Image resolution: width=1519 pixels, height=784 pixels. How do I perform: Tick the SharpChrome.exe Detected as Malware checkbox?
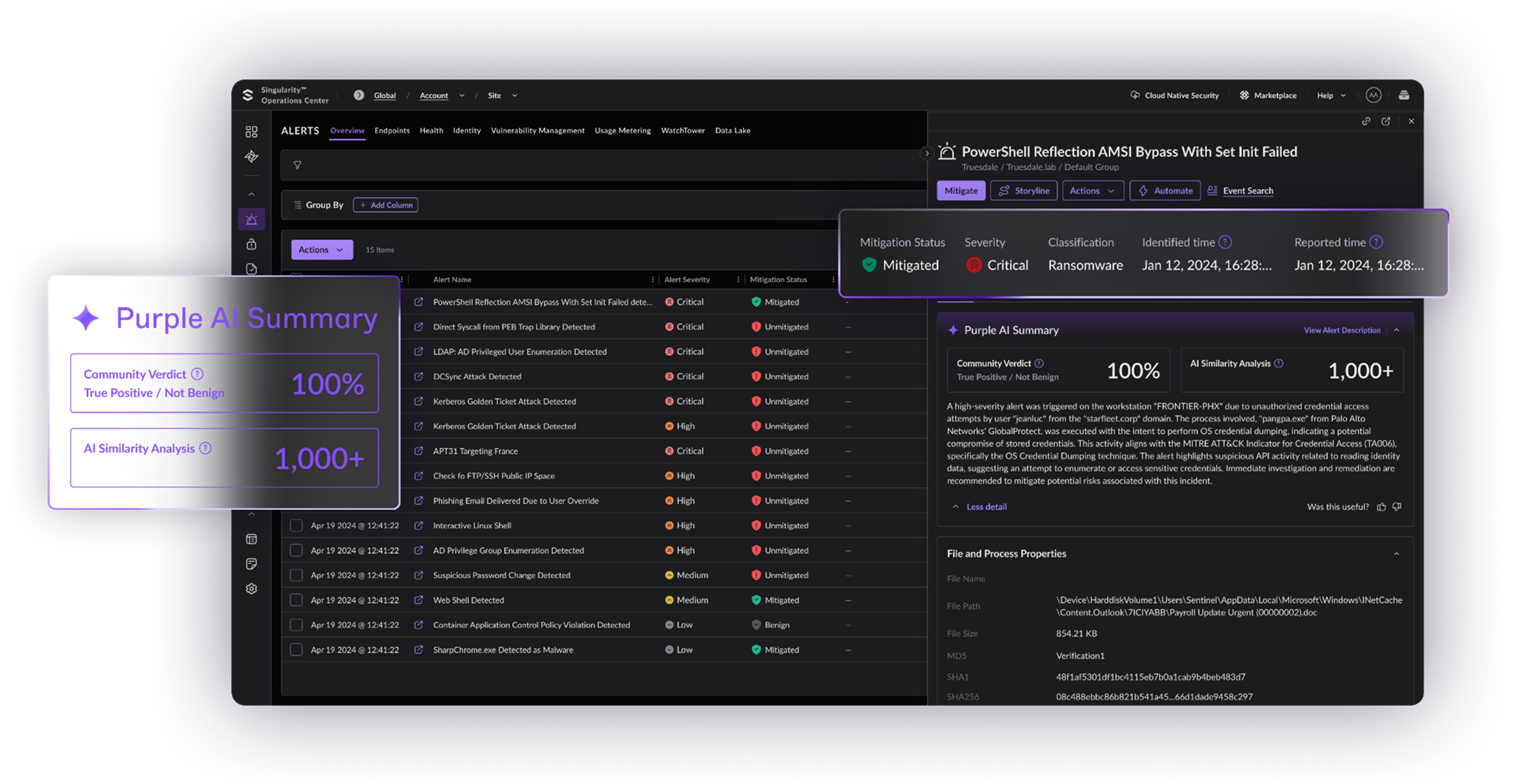point(296,650)
